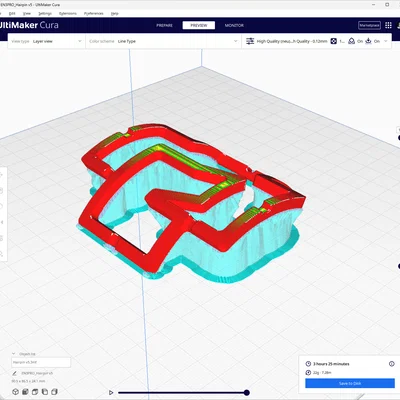Open the Color scheme Line Type dropdown
This screenshot has height=400, width=400.
[x=163, y=41]
